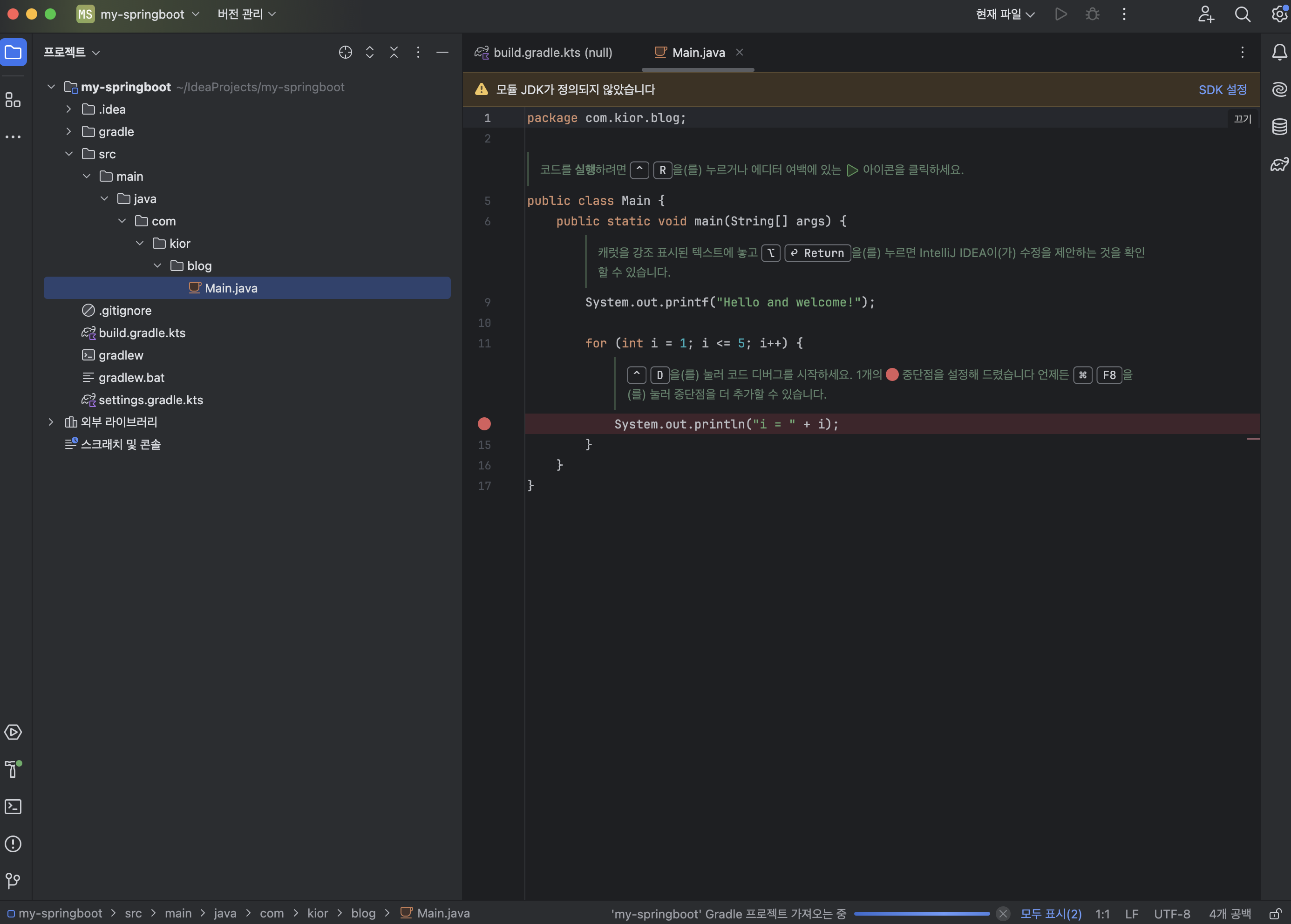Turn off onboarding tips with 끄기 button

point(1242,118)
